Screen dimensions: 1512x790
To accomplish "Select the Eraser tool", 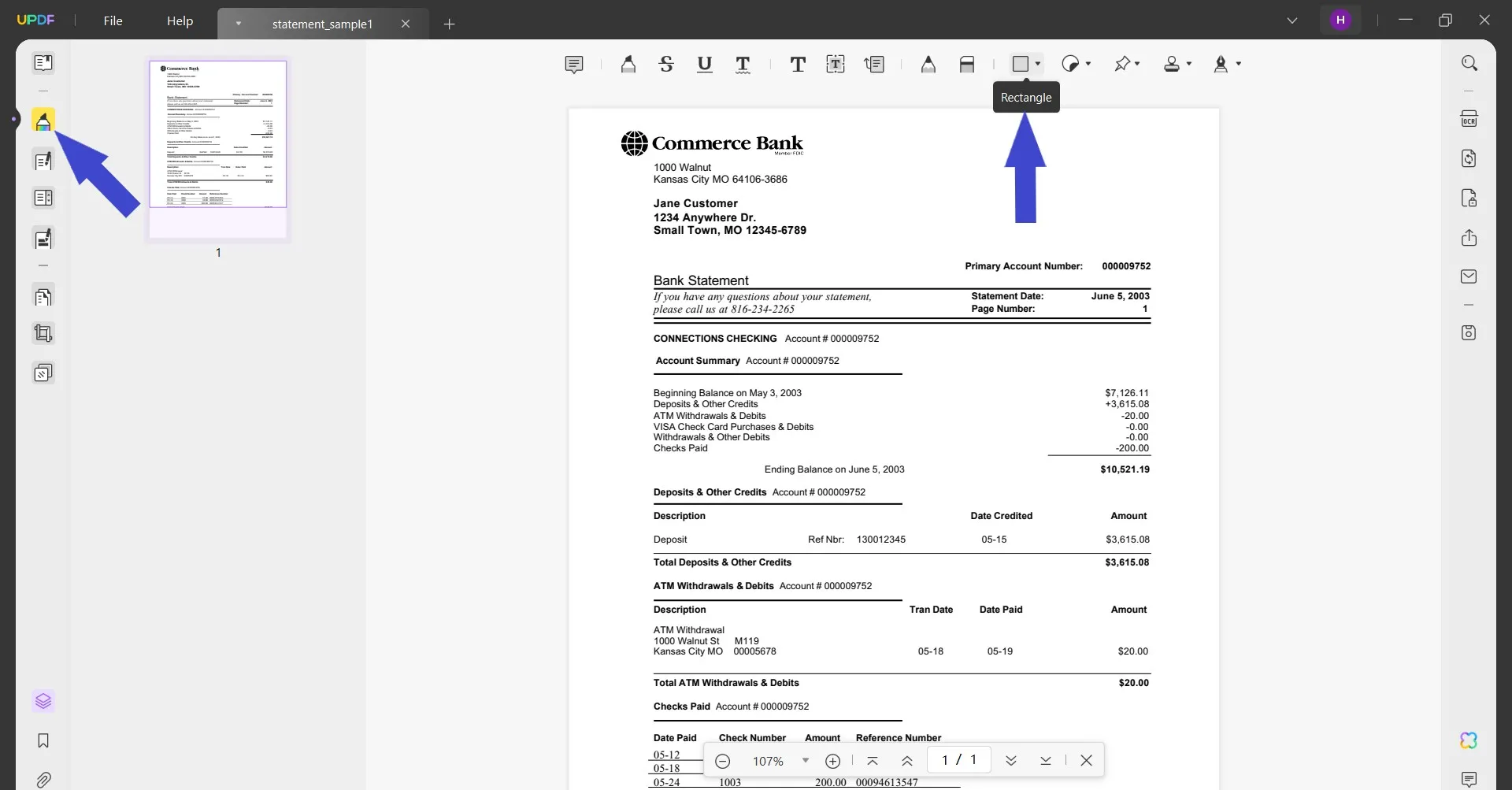I will click(x=967, y=65).
